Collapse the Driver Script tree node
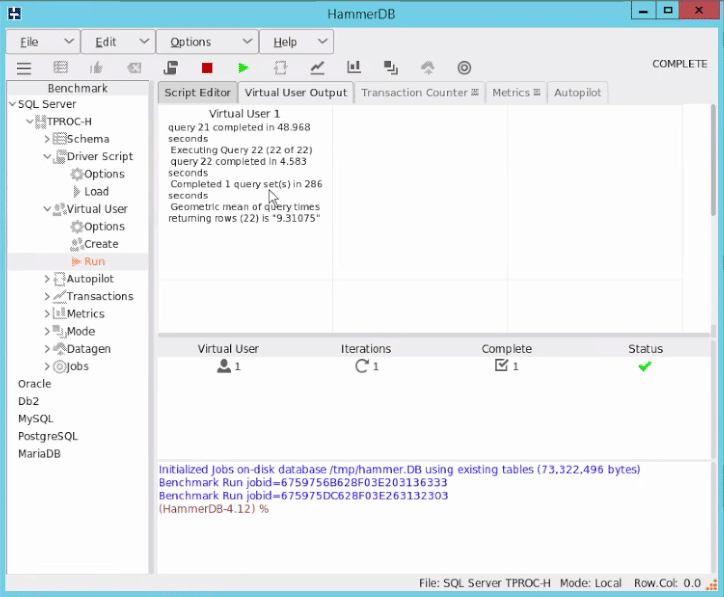The image size is (724, 597). tap(47, 157)
